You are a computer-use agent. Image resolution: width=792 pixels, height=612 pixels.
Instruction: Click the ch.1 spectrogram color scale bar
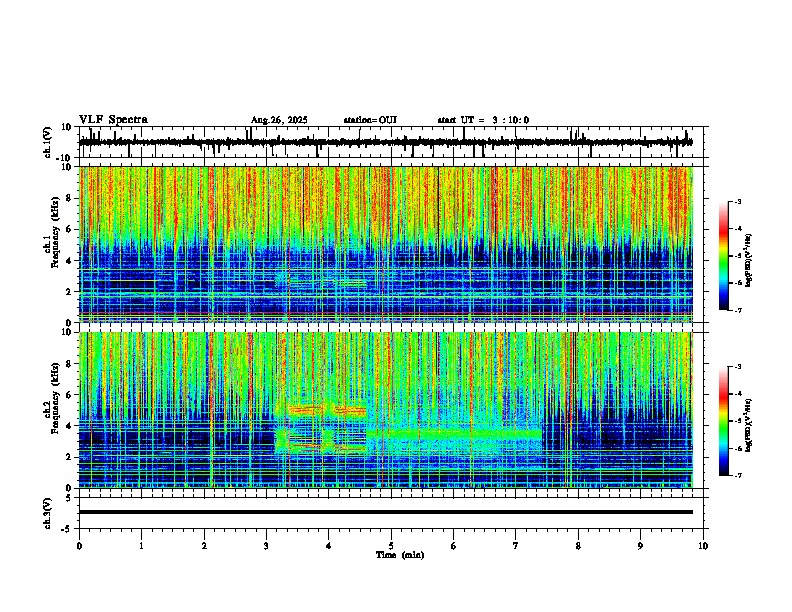724,256
